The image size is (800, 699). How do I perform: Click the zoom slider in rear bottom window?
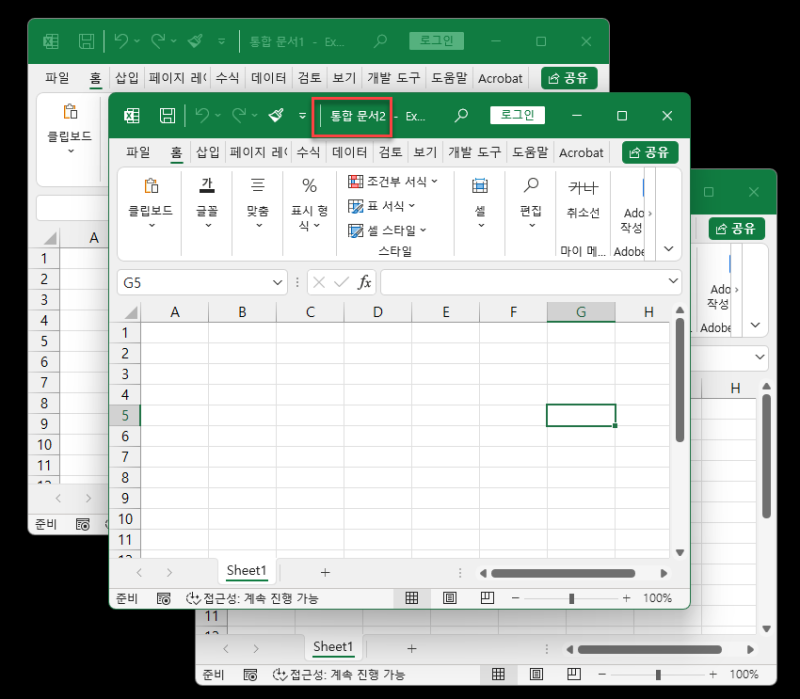click(x=658, y=675)
